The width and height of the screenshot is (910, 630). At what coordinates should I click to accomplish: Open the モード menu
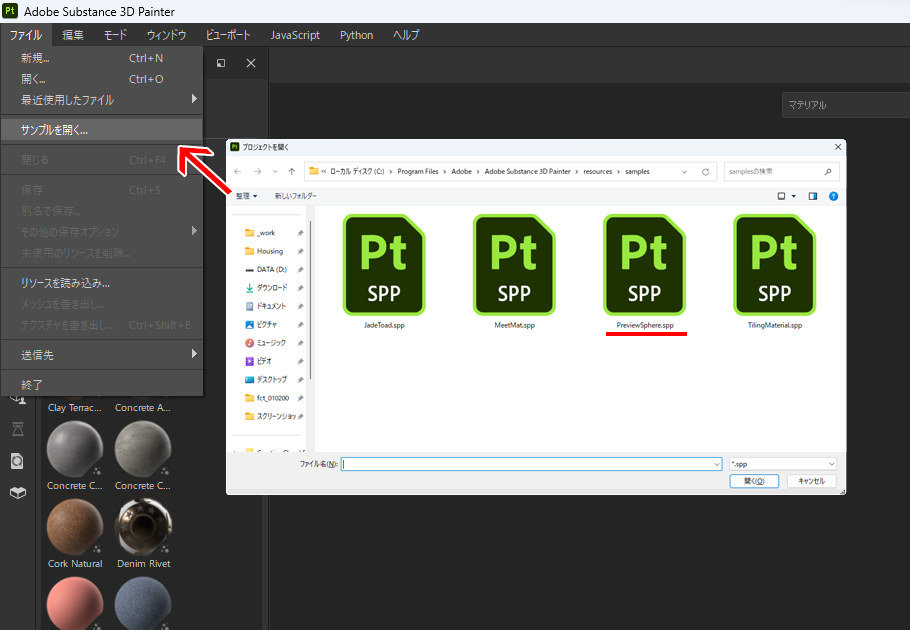click(x=115, y=35)
